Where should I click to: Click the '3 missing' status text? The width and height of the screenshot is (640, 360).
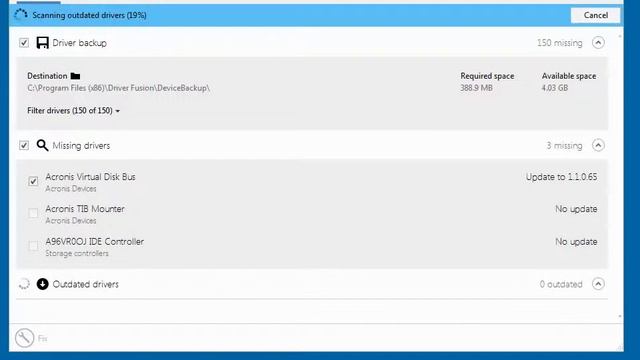tap(564, 146)
